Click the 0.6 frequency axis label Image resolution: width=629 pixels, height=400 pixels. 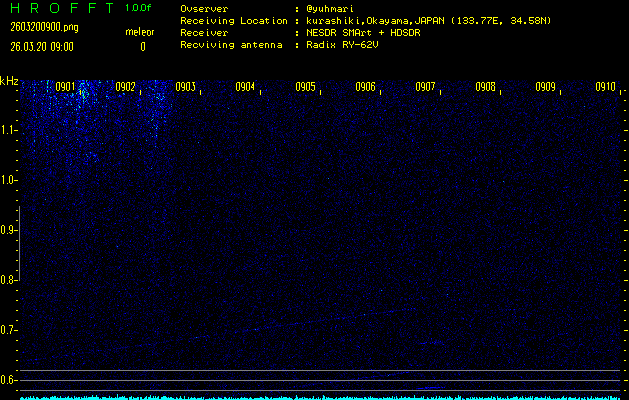9,380
